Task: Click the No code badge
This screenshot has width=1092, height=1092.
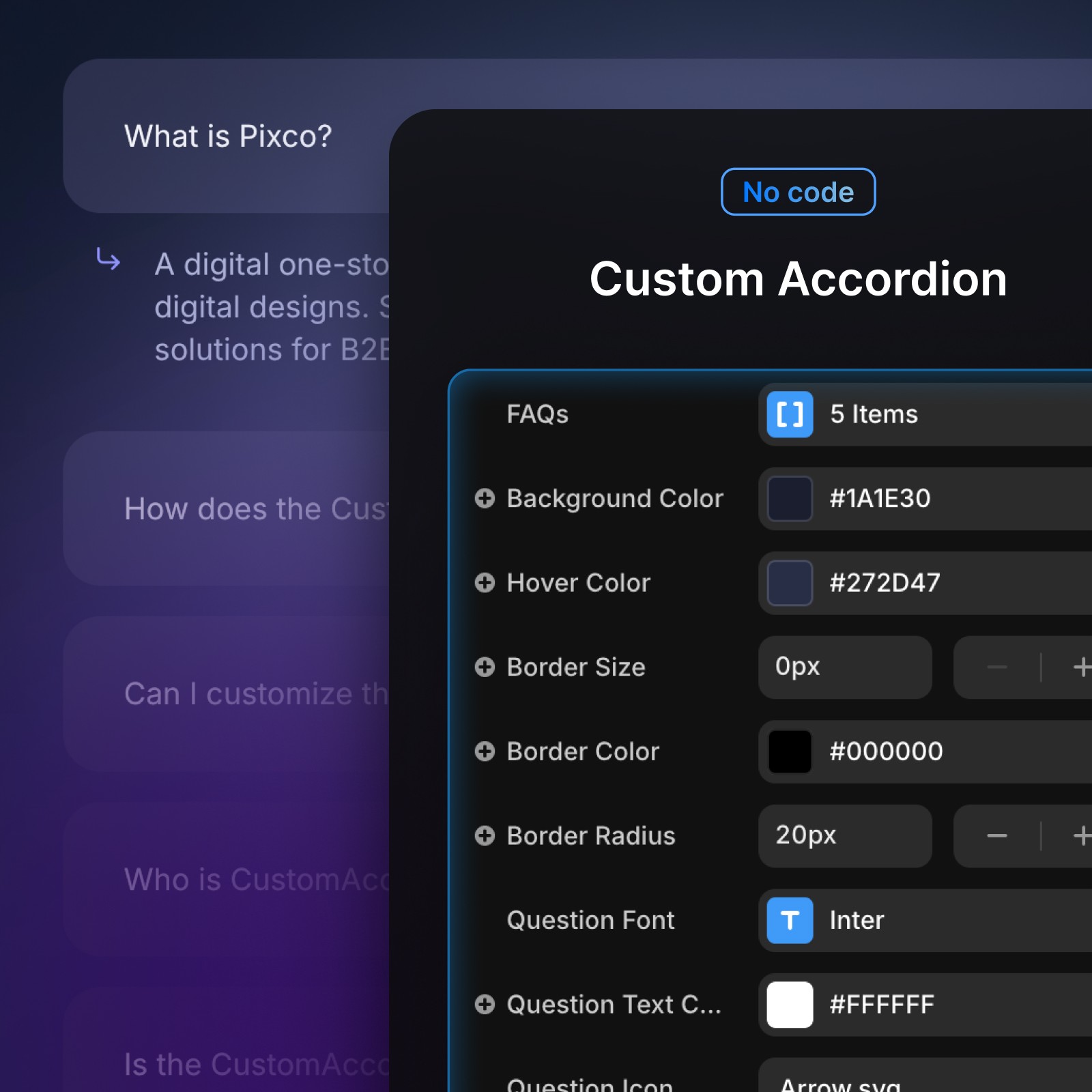Action: tap(798, 192)
